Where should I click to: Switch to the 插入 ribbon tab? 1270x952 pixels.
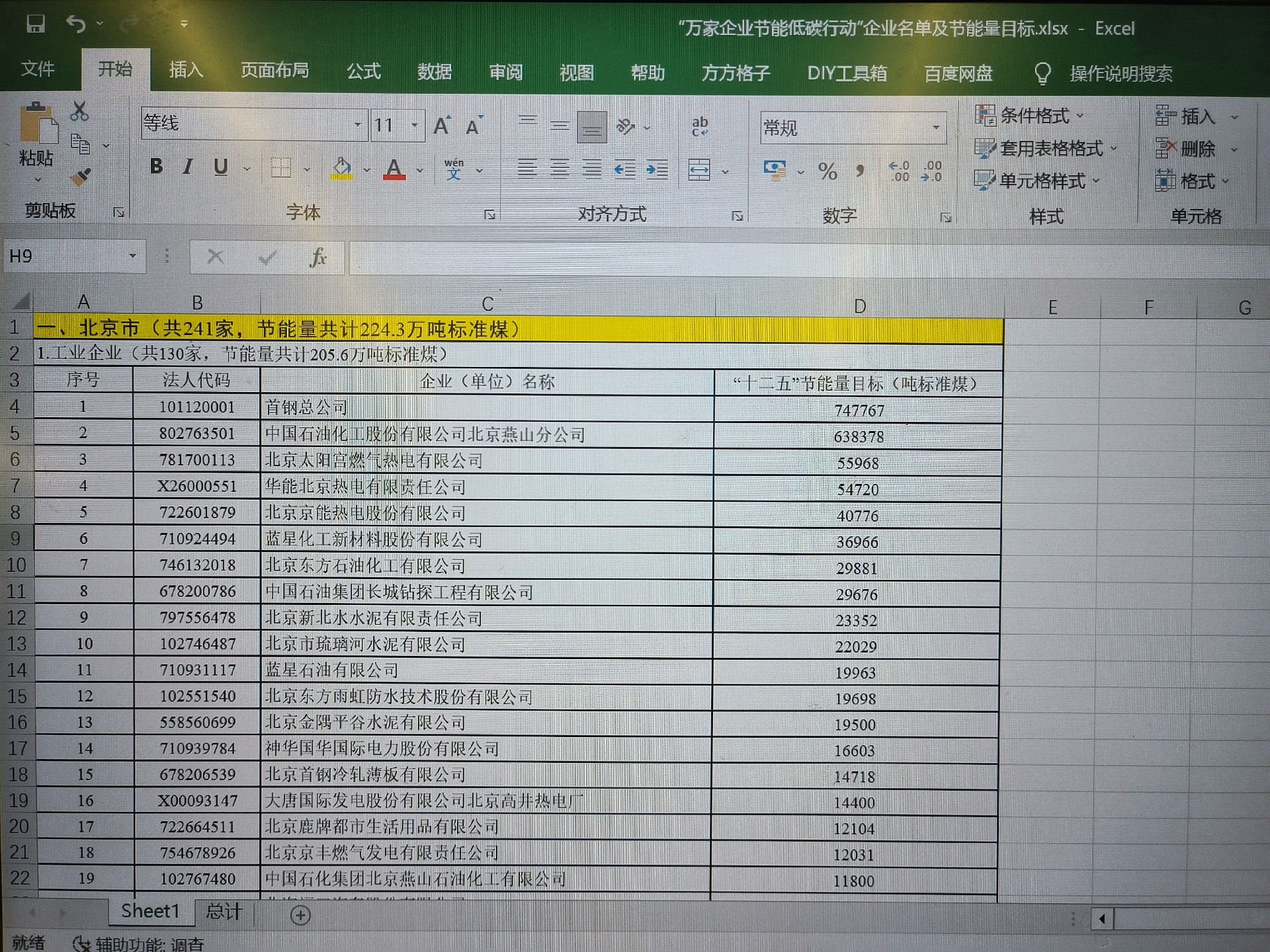point(186,69)
